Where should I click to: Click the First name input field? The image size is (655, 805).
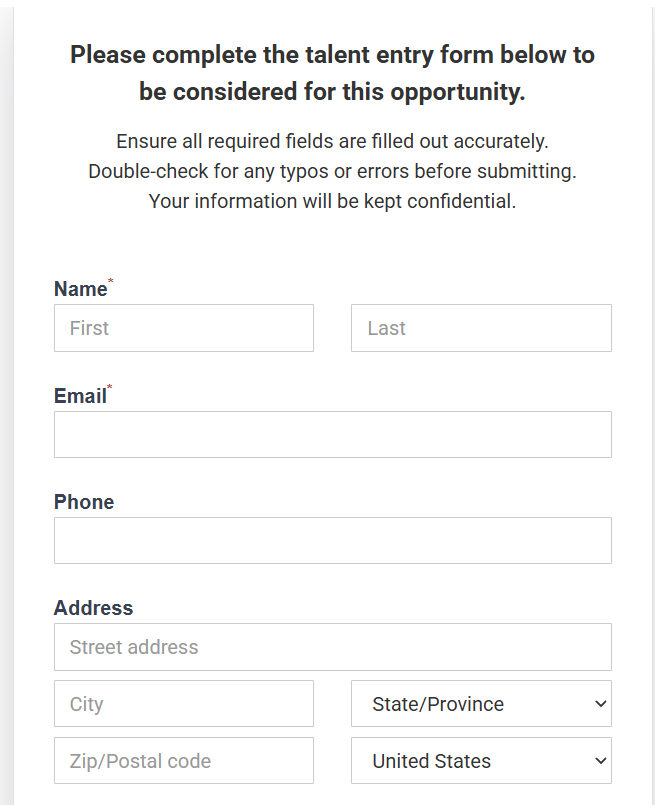pos(183,328)
